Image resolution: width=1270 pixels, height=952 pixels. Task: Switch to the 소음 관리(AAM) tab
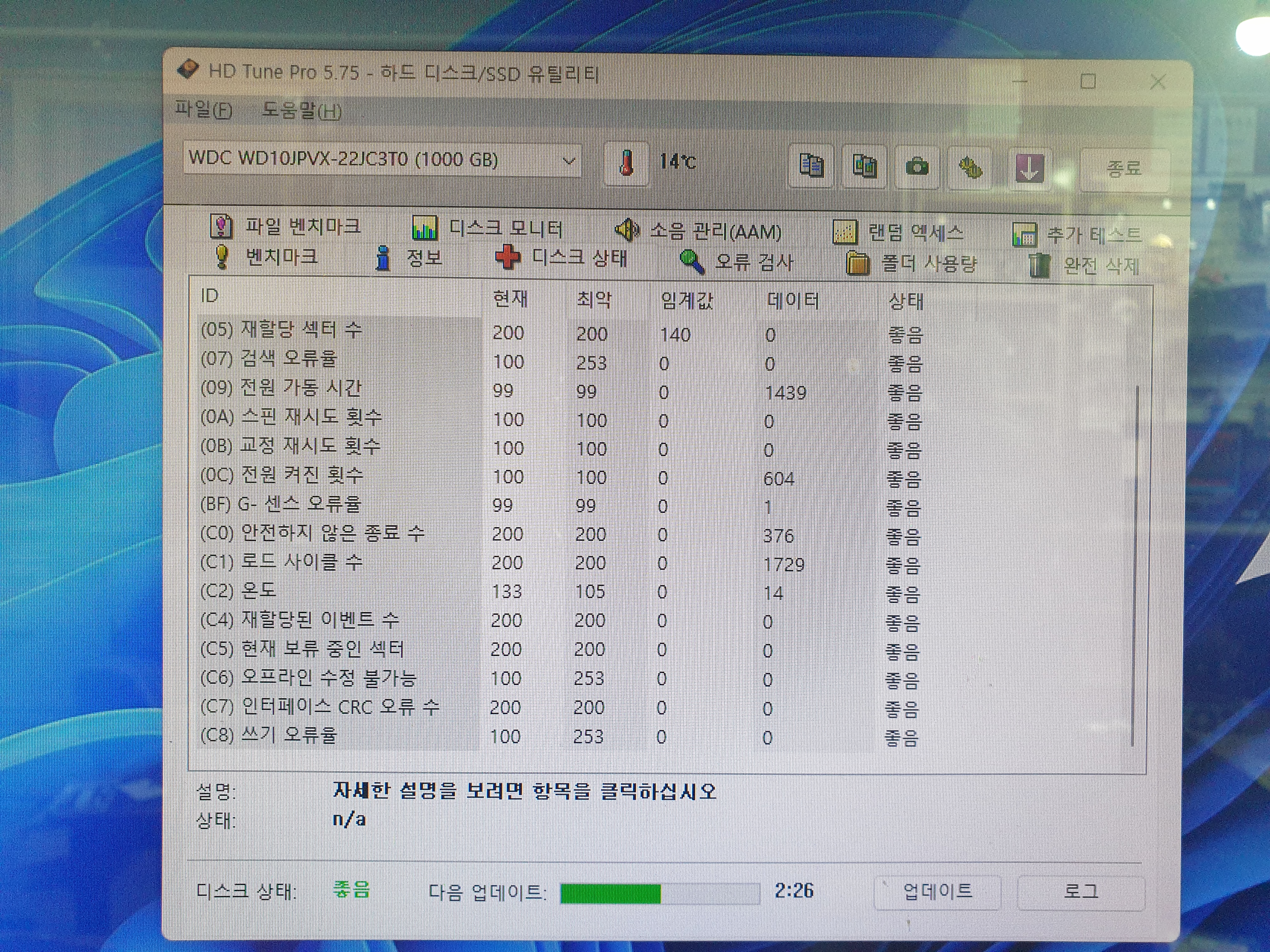(x=698, y=231)
